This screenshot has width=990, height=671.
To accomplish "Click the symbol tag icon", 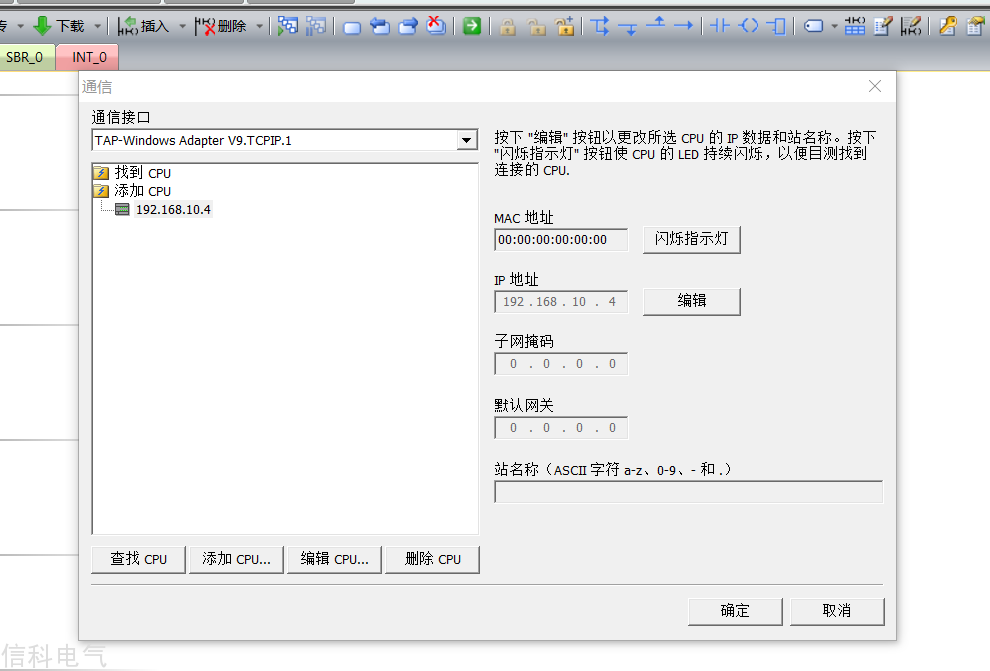I will [813, 27].
